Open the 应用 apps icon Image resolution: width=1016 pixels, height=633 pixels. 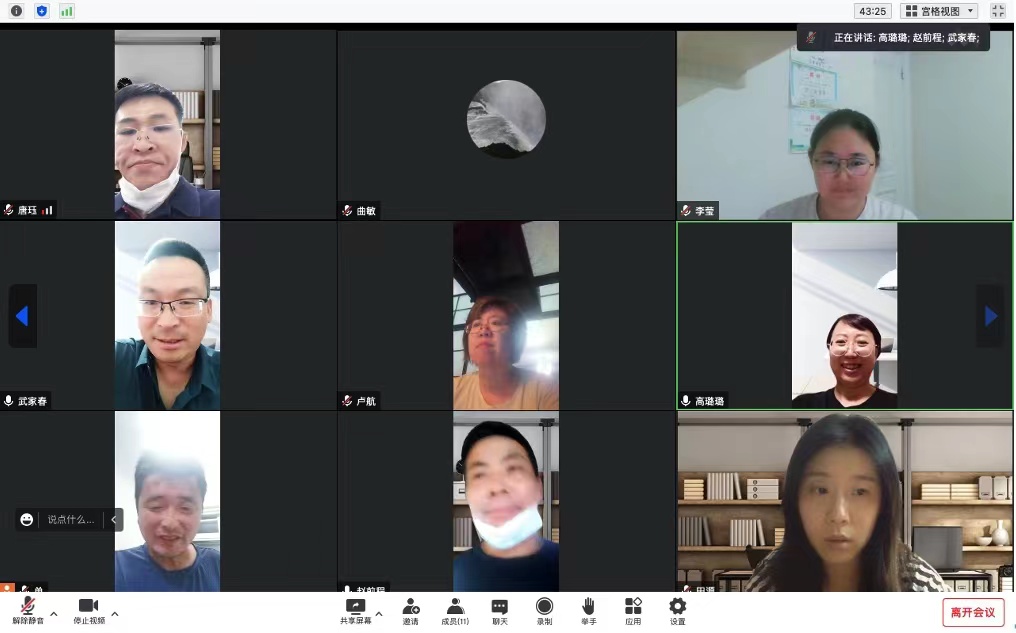coord(633,611)
